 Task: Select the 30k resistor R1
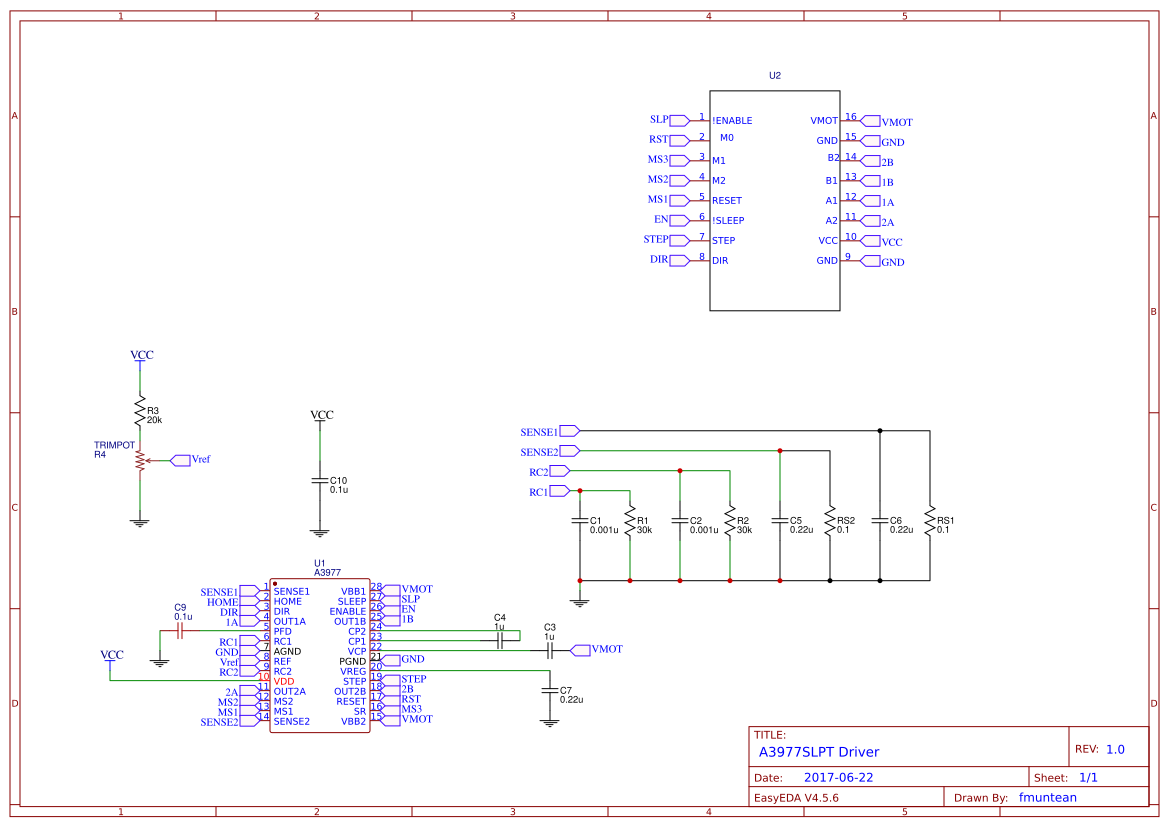(x=630, y=520)
